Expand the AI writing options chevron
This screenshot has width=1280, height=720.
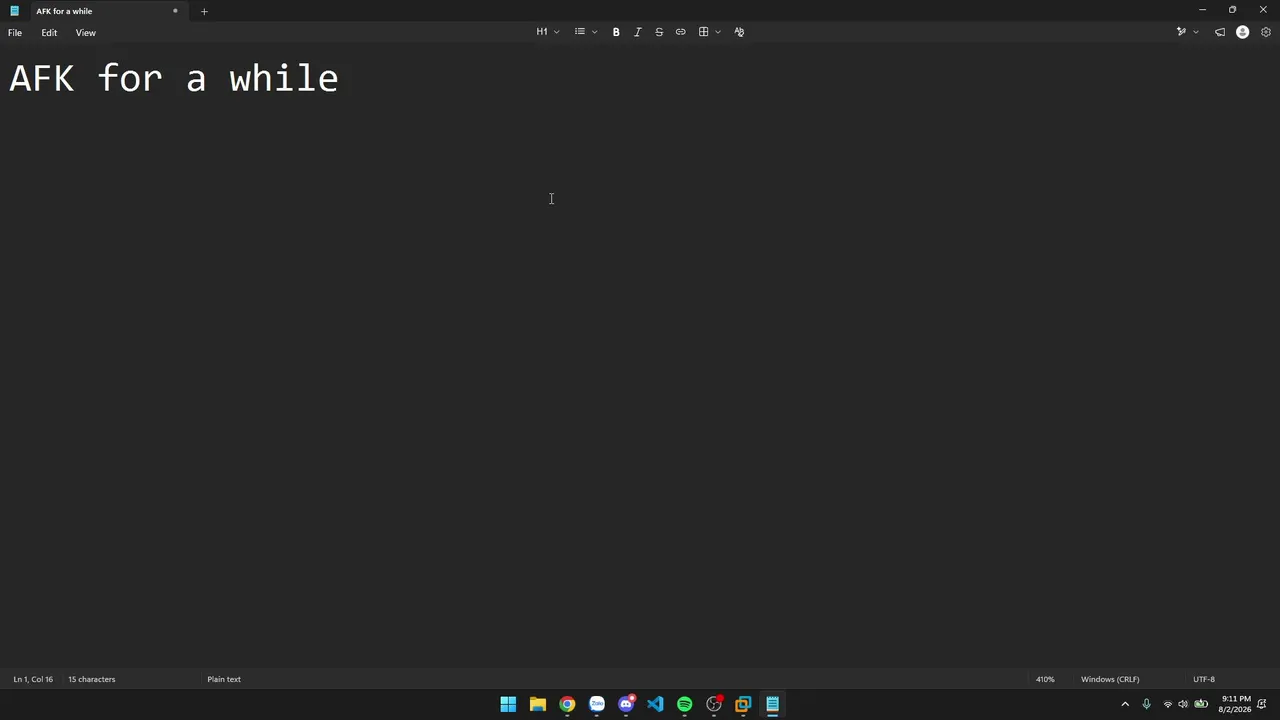[1196, 32]
